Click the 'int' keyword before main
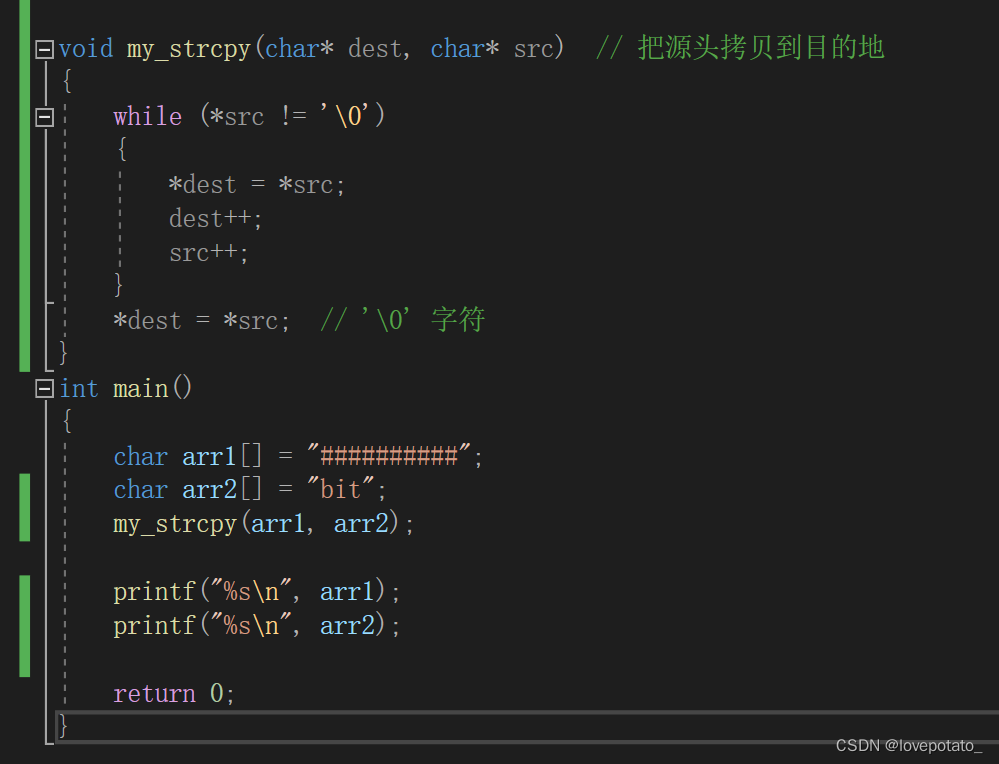Image resolution: width=999 pixels, height=764 pixels. 79,389
